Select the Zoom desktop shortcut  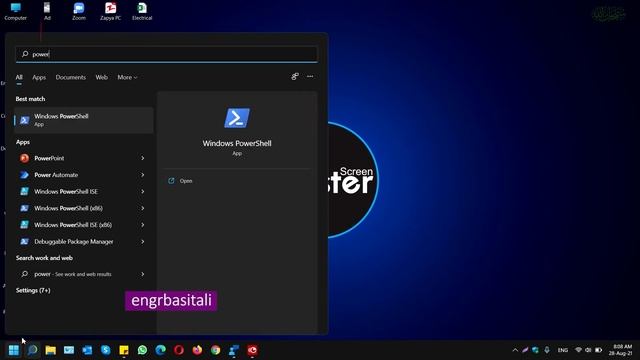point(79,11)
